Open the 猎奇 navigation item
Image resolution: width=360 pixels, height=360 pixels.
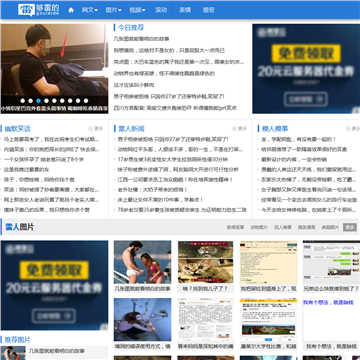(x=209, y=10)
